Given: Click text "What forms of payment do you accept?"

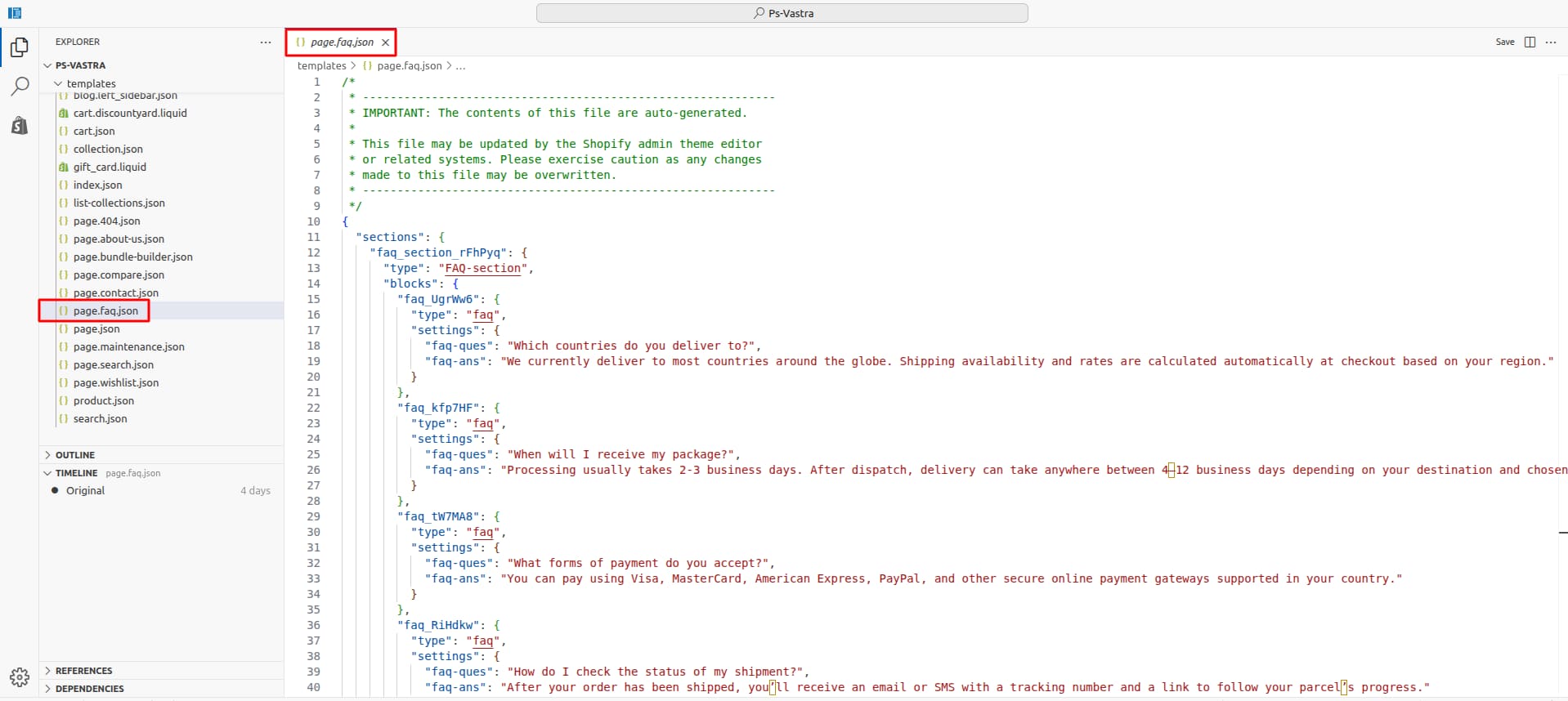Looking at the screenshot, I should pos(637,563).
